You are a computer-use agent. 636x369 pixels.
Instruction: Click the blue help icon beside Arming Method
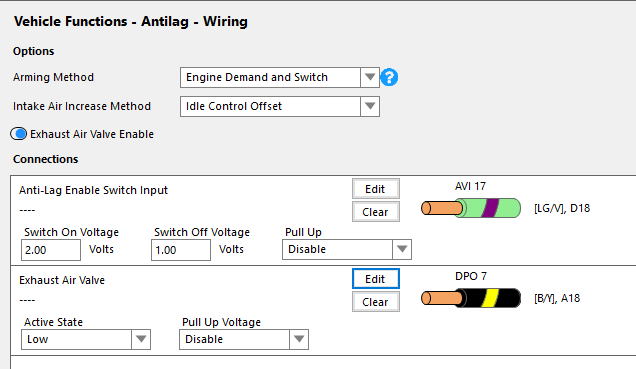pyautogui.click(x=389, y=77)
